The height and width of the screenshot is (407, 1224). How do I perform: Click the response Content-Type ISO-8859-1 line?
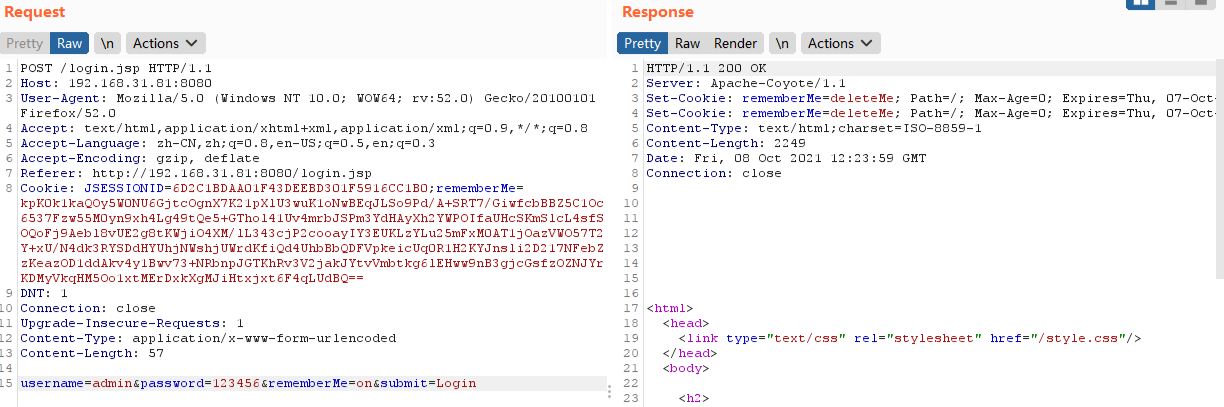point(814,128)
